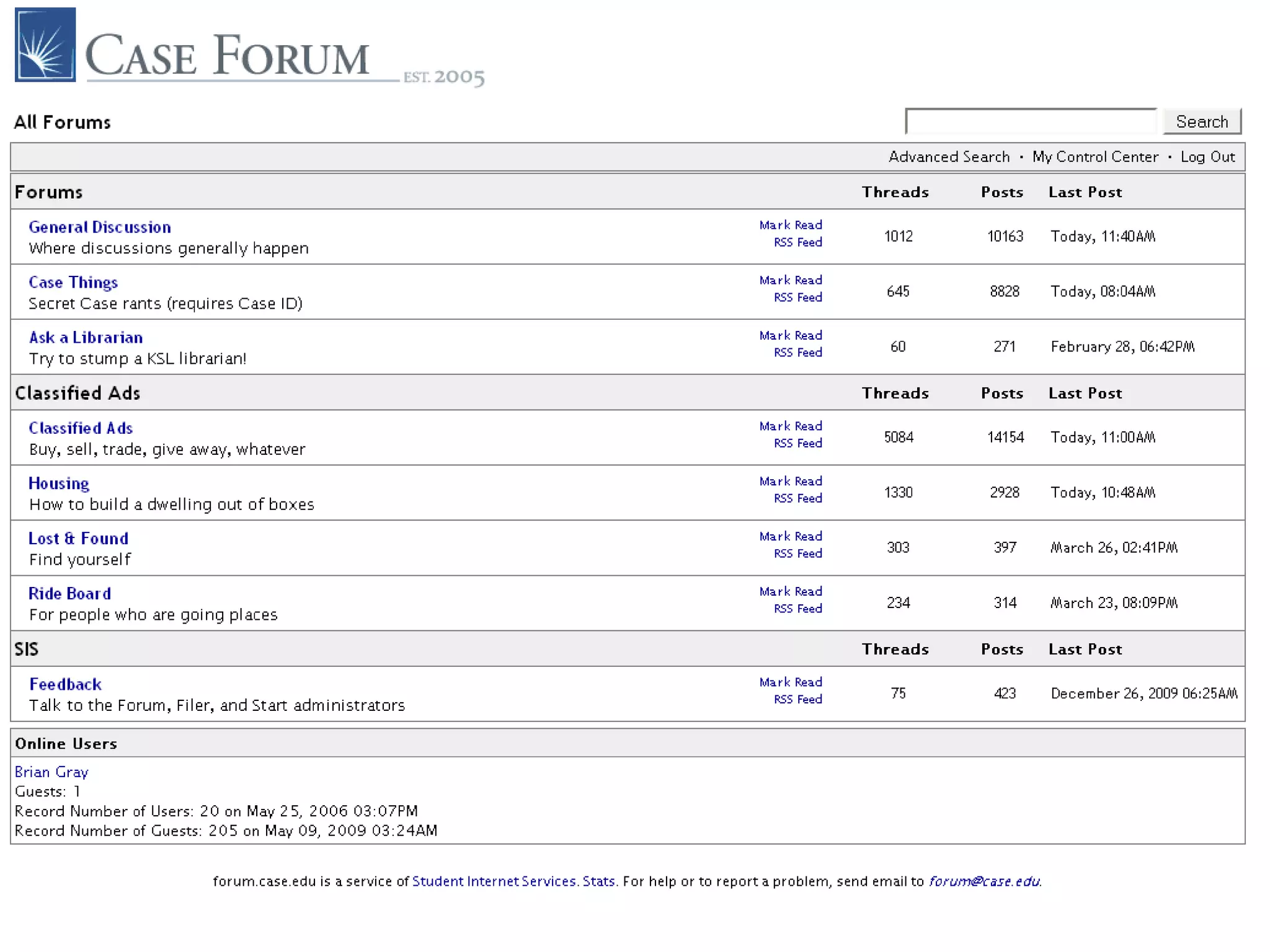
Task: Open the Housing forum
Action: pyautogui.click(x=59, y=483)
